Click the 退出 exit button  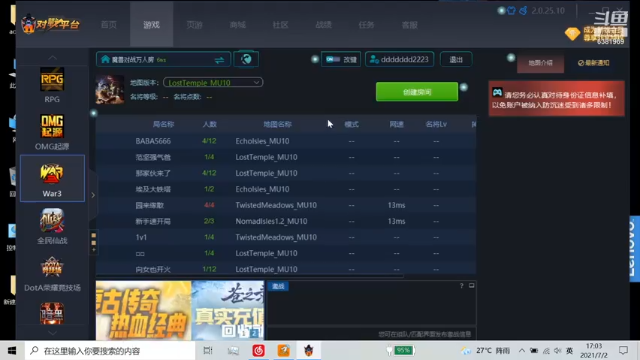click(x=456, y=60)
